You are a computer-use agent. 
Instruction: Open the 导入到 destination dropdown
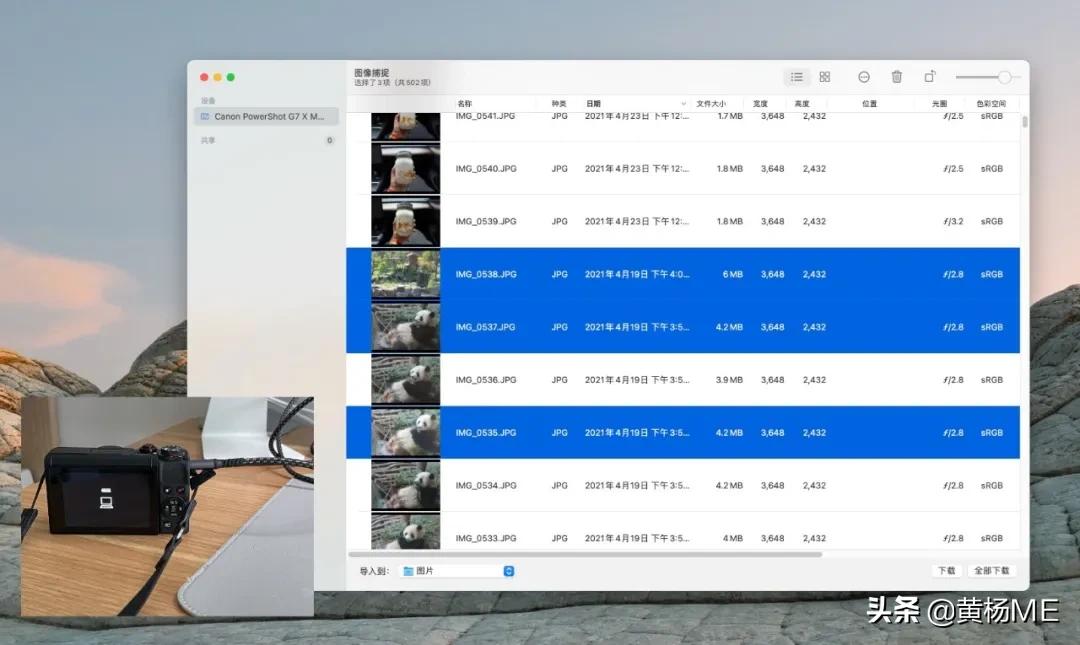coord(508,569)
